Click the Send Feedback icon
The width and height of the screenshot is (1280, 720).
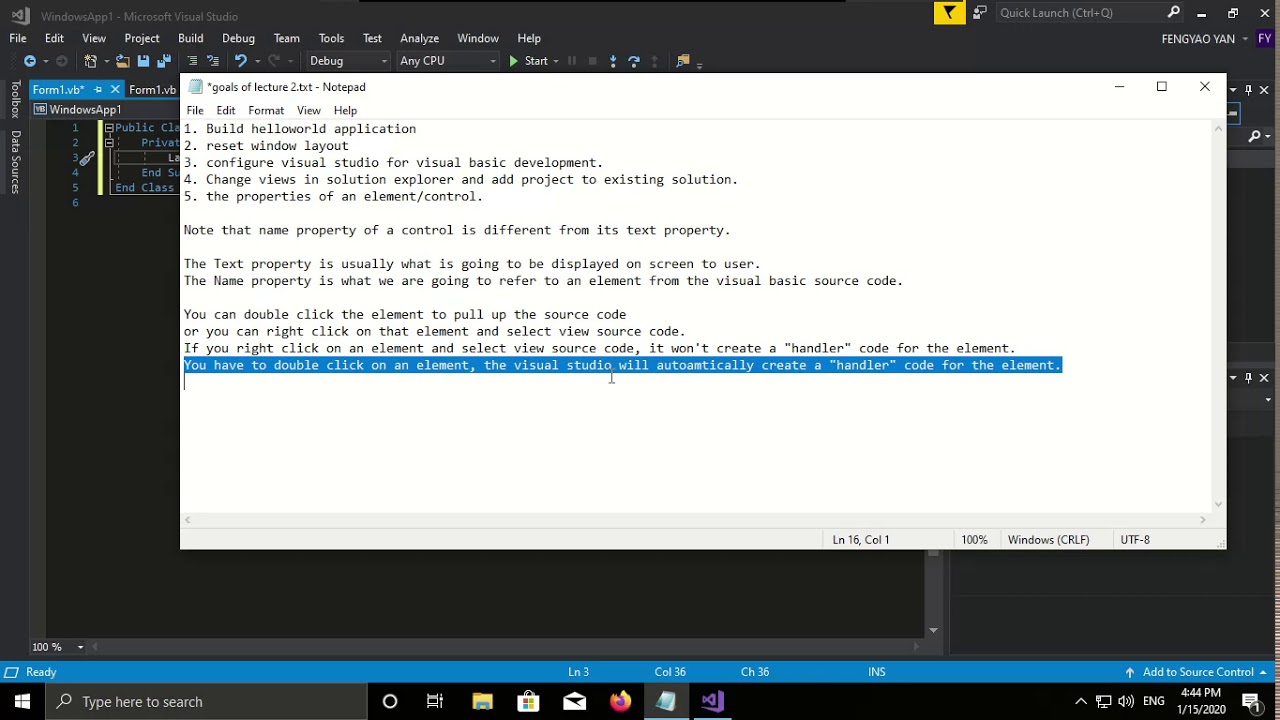[x=980, y=13]
